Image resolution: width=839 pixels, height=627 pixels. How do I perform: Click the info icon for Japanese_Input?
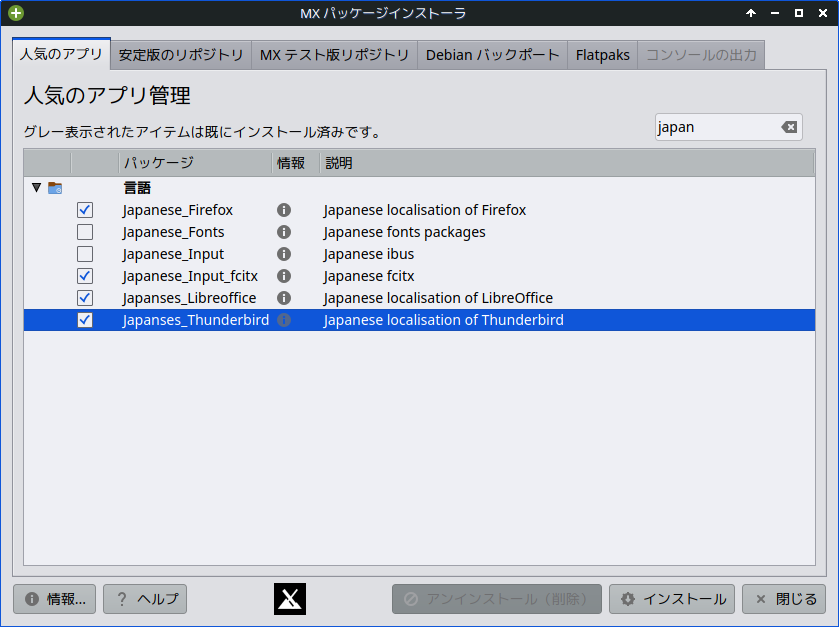tap(284, 254)
